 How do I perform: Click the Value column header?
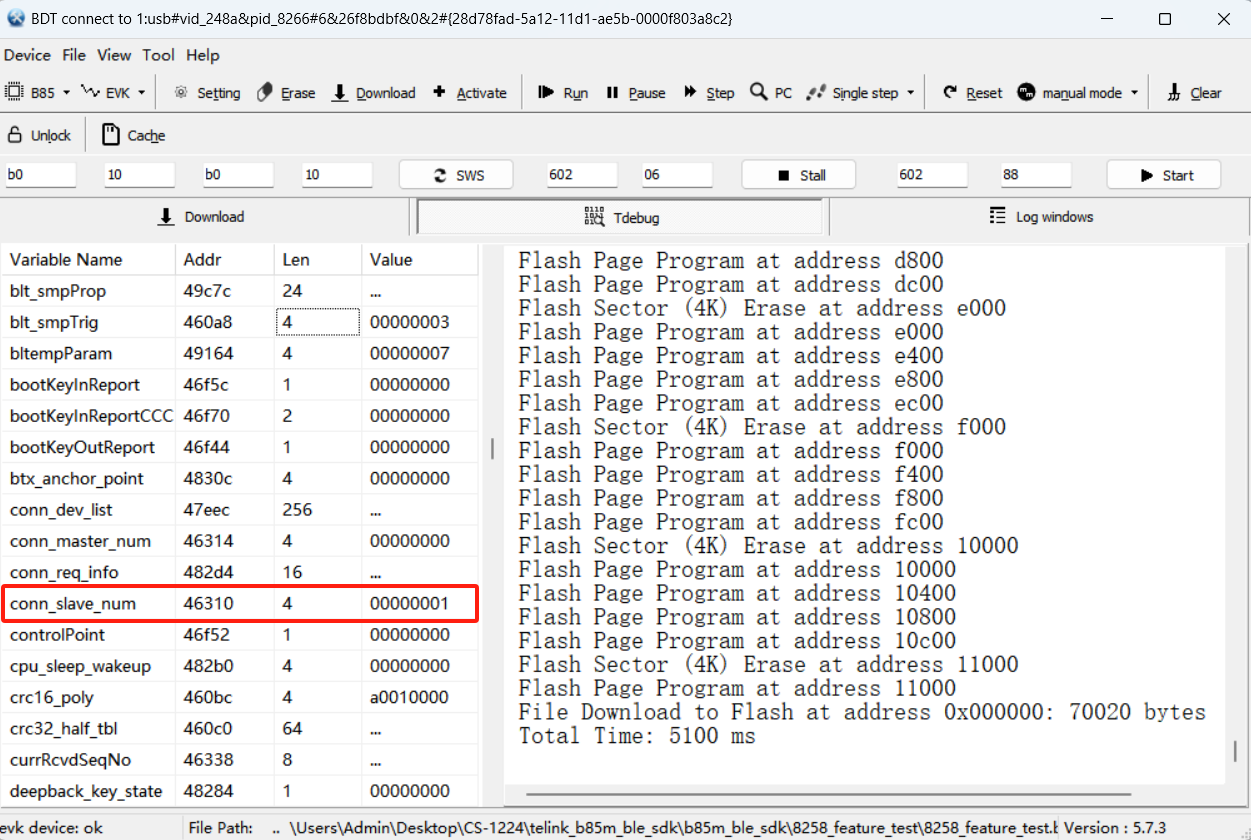point(420,259)
